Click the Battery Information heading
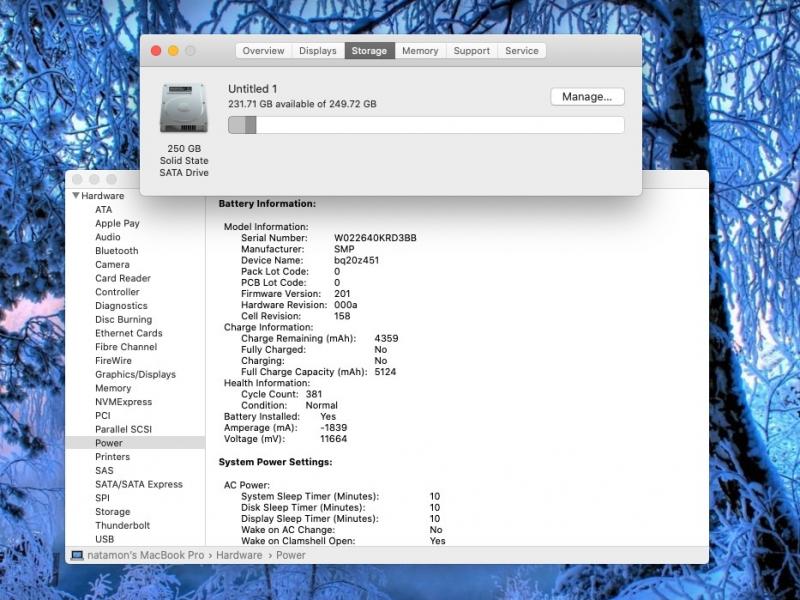The width and height of the screenshot is (800, 600). pyautogui.click(x=267, y=204)
